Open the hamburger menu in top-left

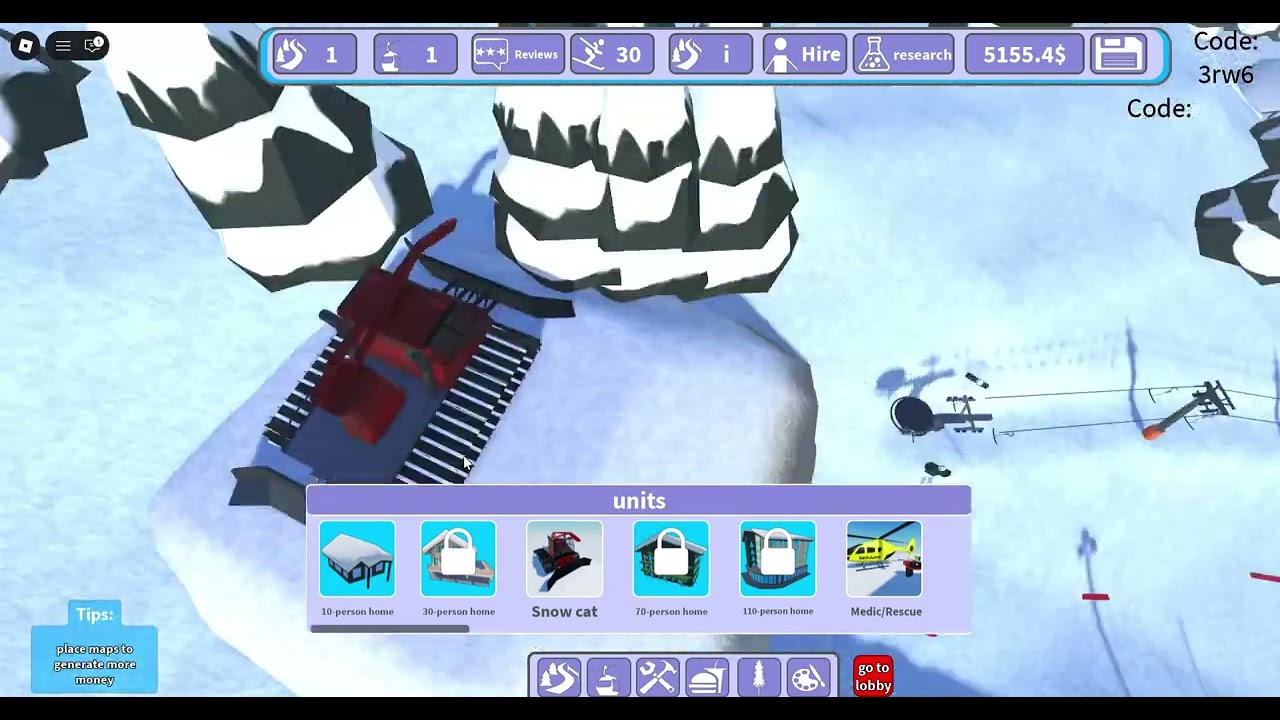click(63, 45)
